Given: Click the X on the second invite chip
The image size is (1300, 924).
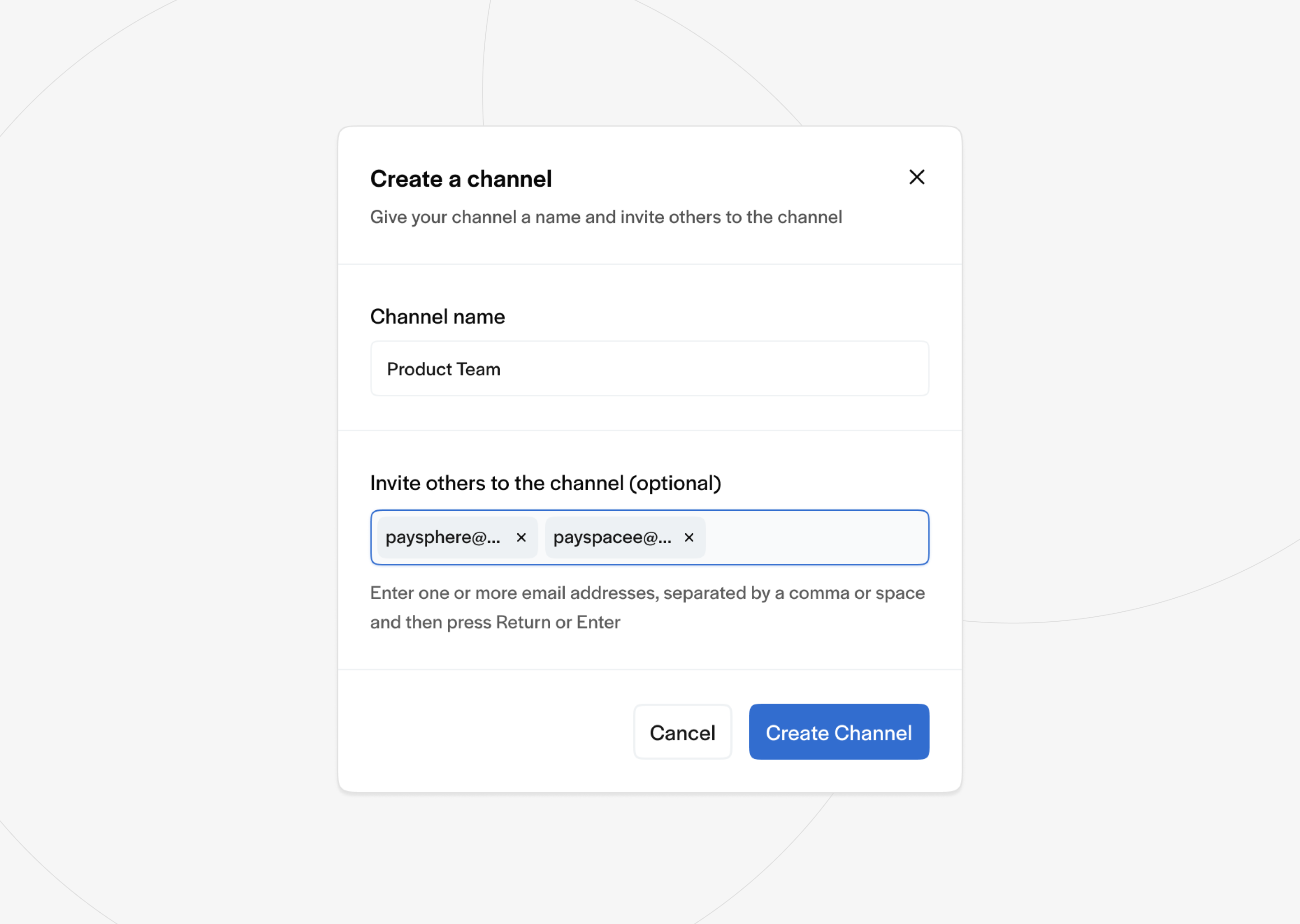Looking at the screenshot, I should coord(689,538).
